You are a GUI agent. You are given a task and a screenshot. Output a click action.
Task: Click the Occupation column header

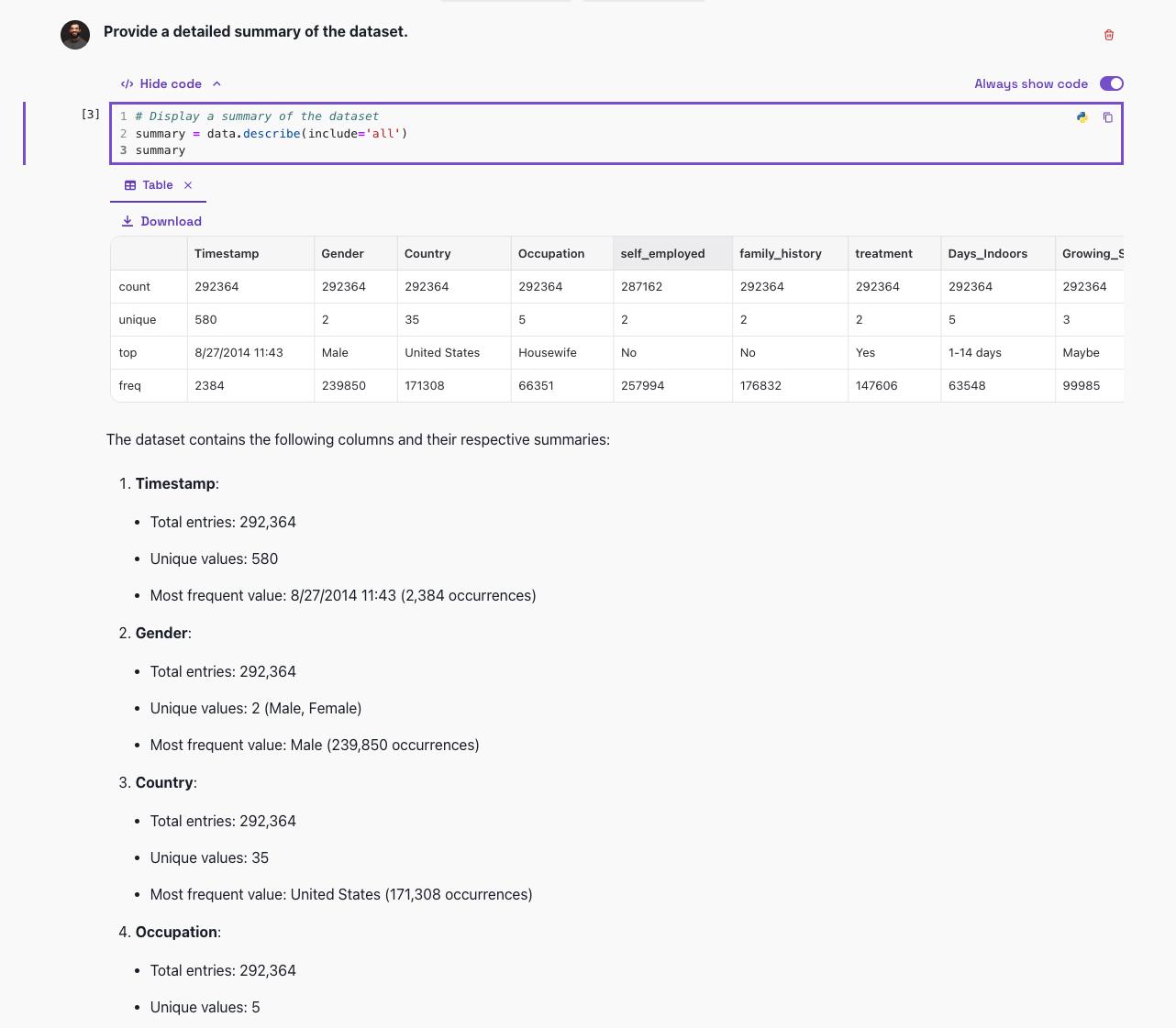[551, 253]
